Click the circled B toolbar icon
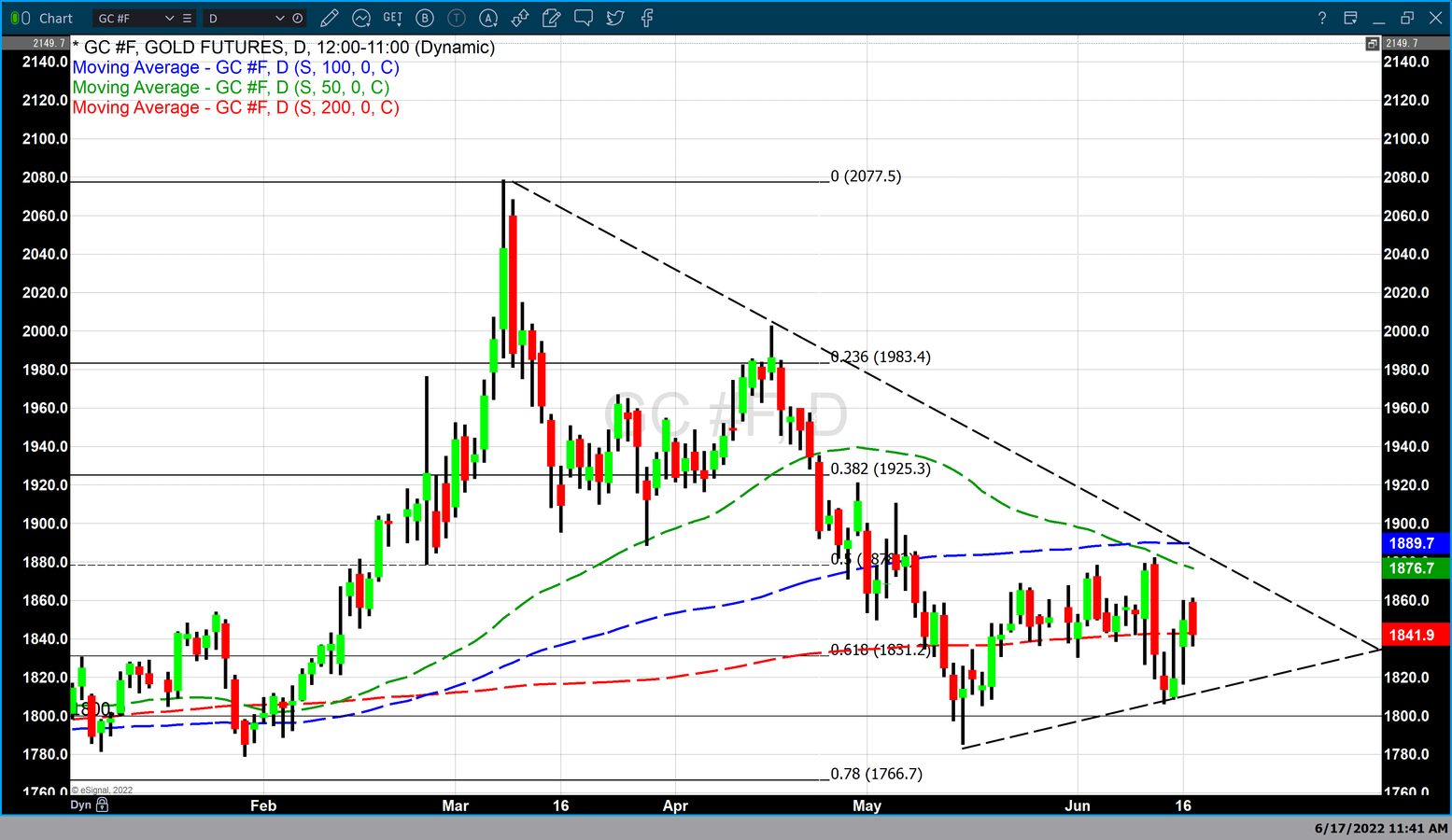The width and height of the screenshot is (1452, 840). click(425, 18)
